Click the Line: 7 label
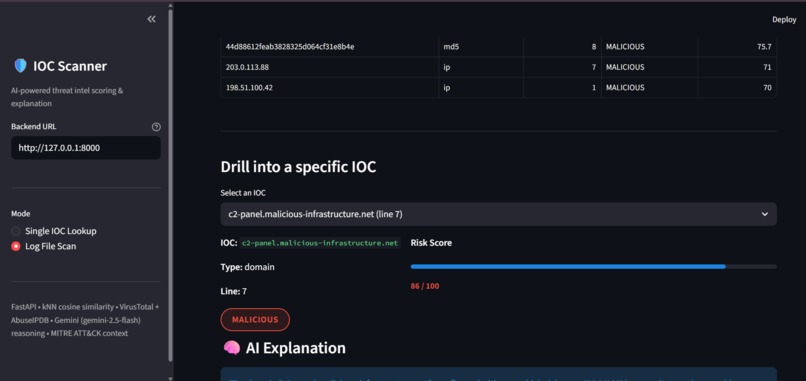Viewport: 806px width, 381px height. point(233,292)
